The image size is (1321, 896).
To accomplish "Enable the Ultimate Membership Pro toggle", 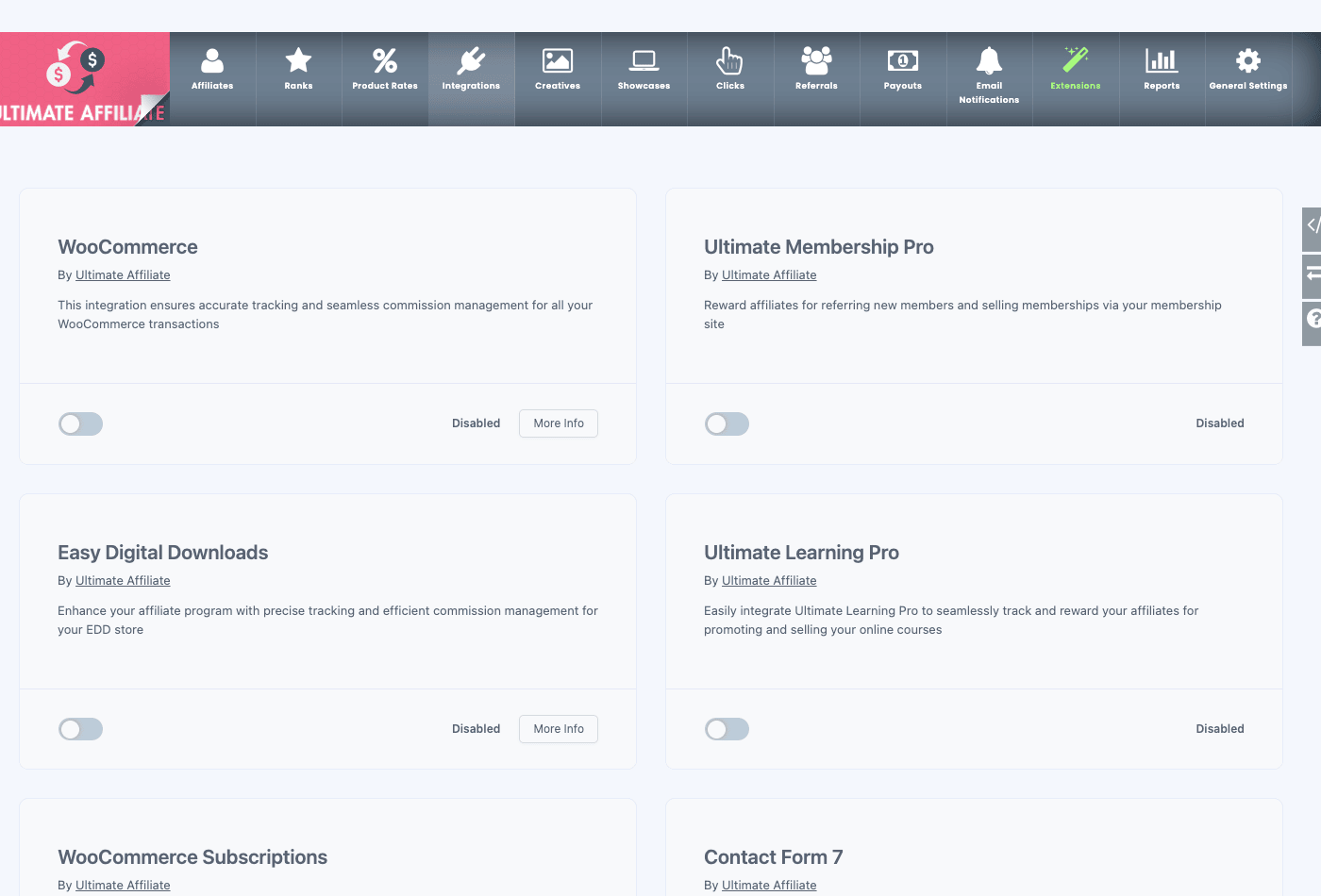I will click(x=727, y=423).
